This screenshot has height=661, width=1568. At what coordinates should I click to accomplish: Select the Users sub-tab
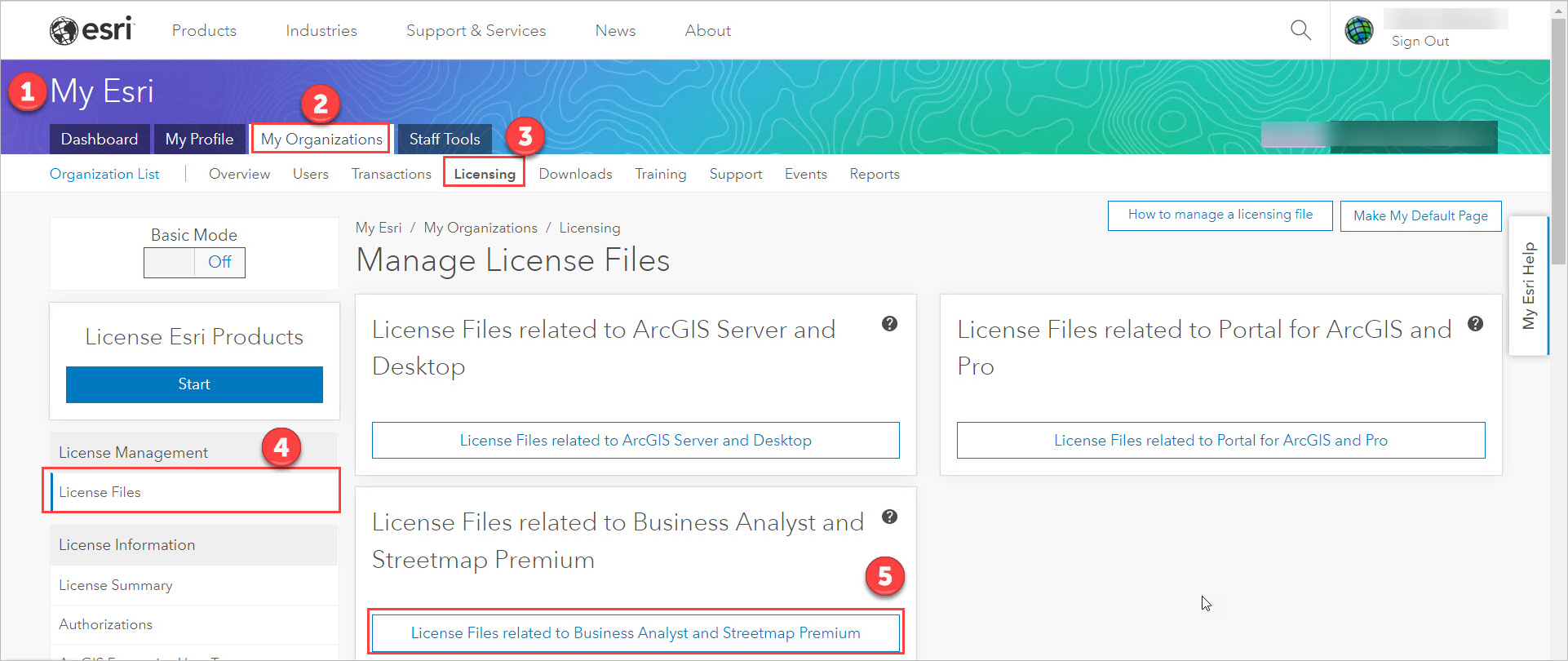pyautogui.click(x=311, y=174)
